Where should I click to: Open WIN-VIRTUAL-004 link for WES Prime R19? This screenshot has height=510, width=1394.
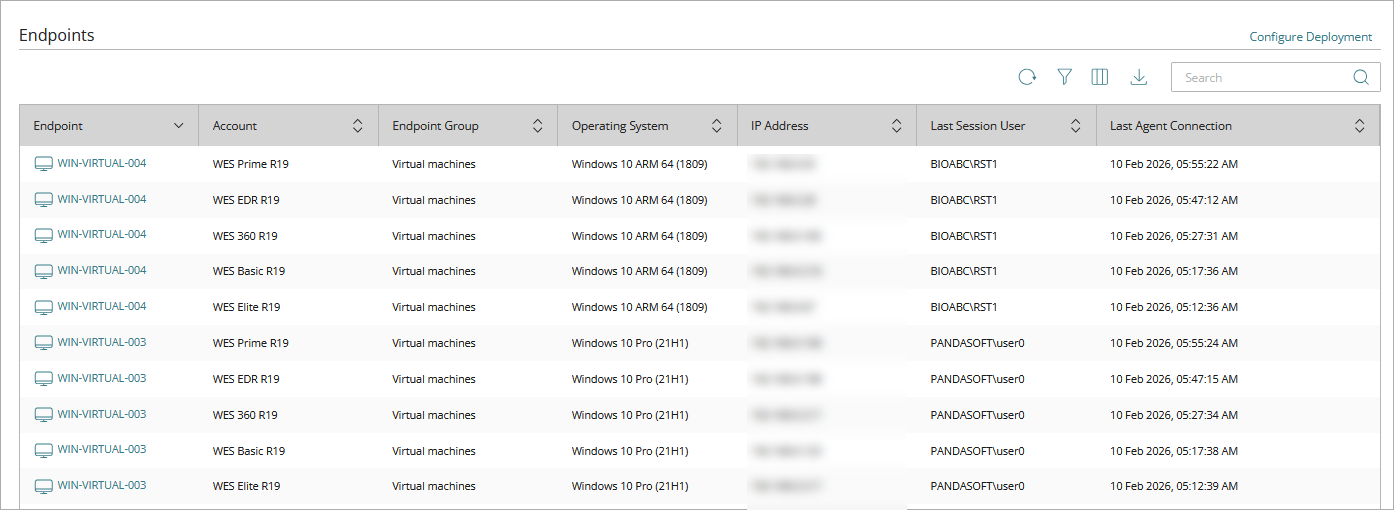point(102,163)
